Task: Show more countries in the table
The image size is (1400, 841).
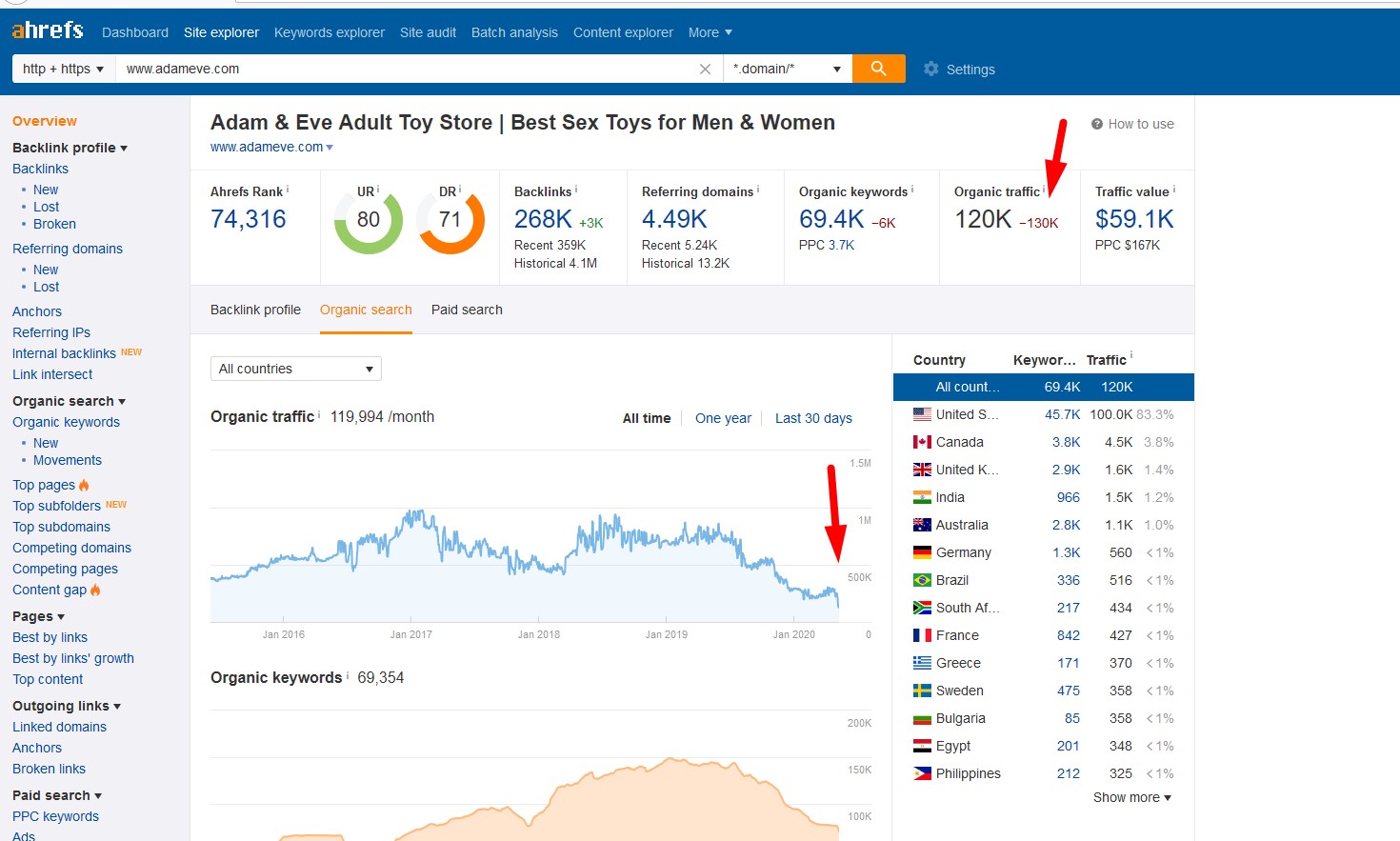Action: pyautogui.click(x=1132, y=797)
